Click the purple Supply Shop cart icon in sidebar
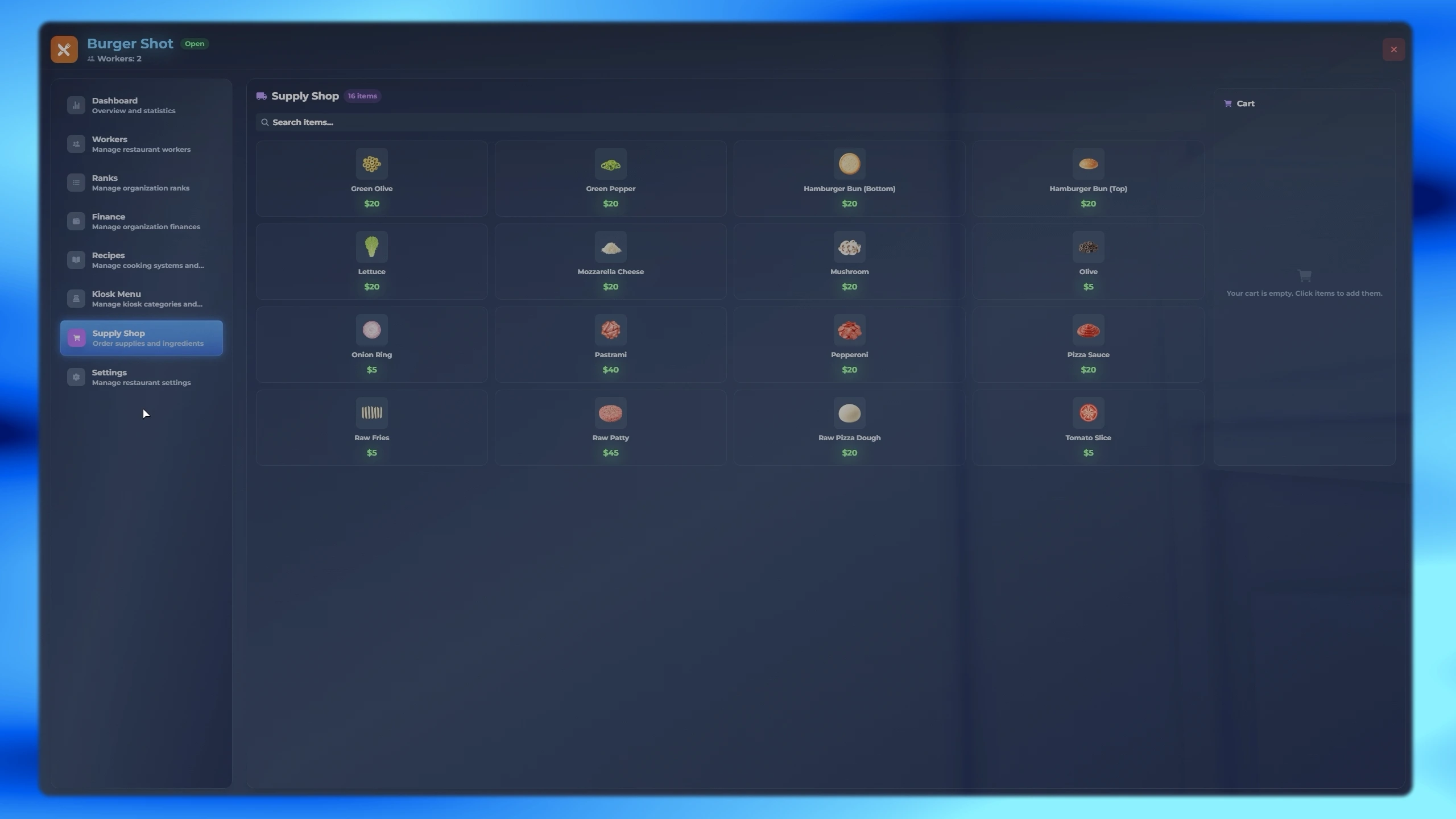 pos(77,338)
